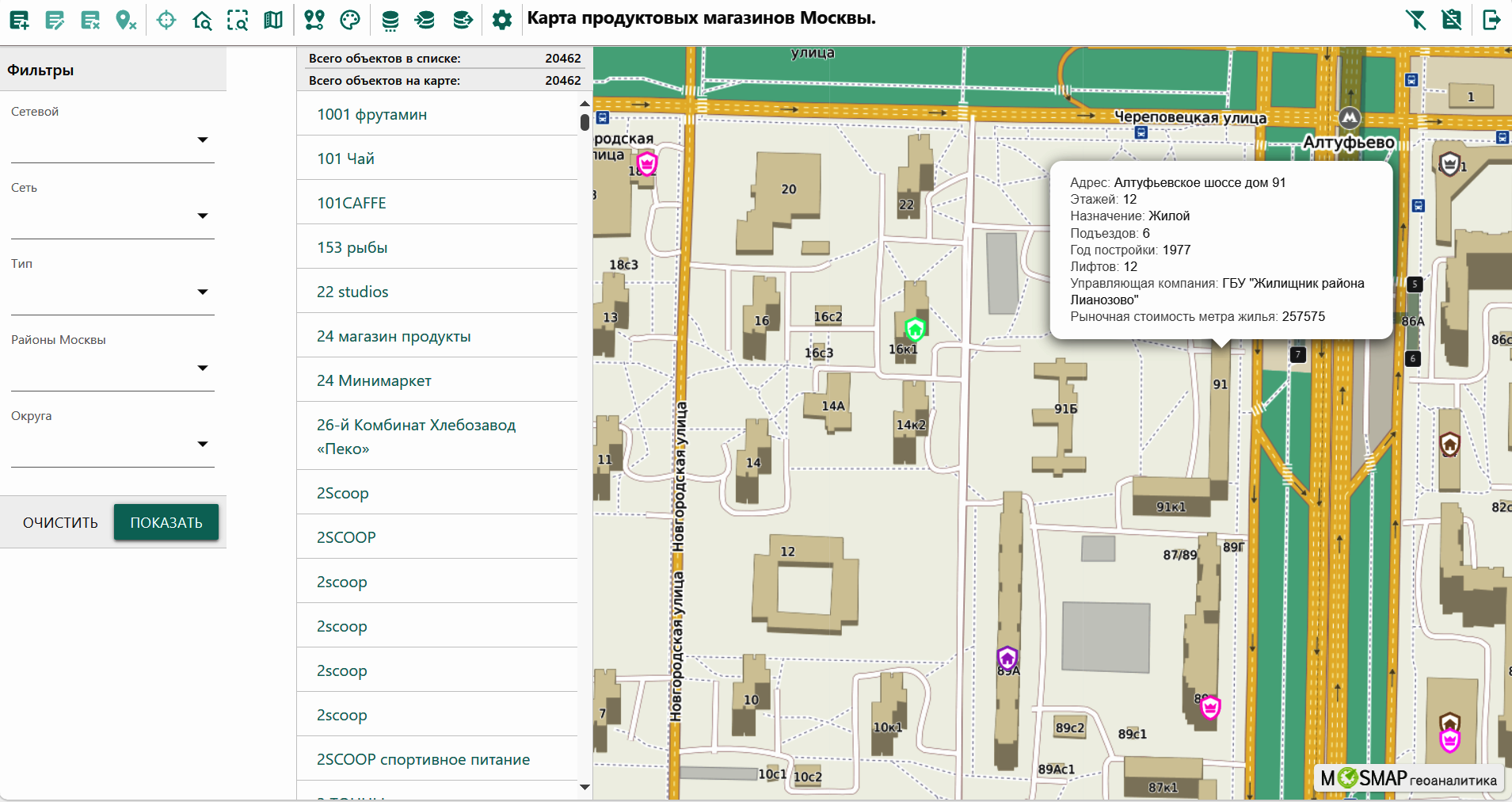Open settings with the gear icon
Viewport: 1512px width, 802px height.
[x=502, y=20]
